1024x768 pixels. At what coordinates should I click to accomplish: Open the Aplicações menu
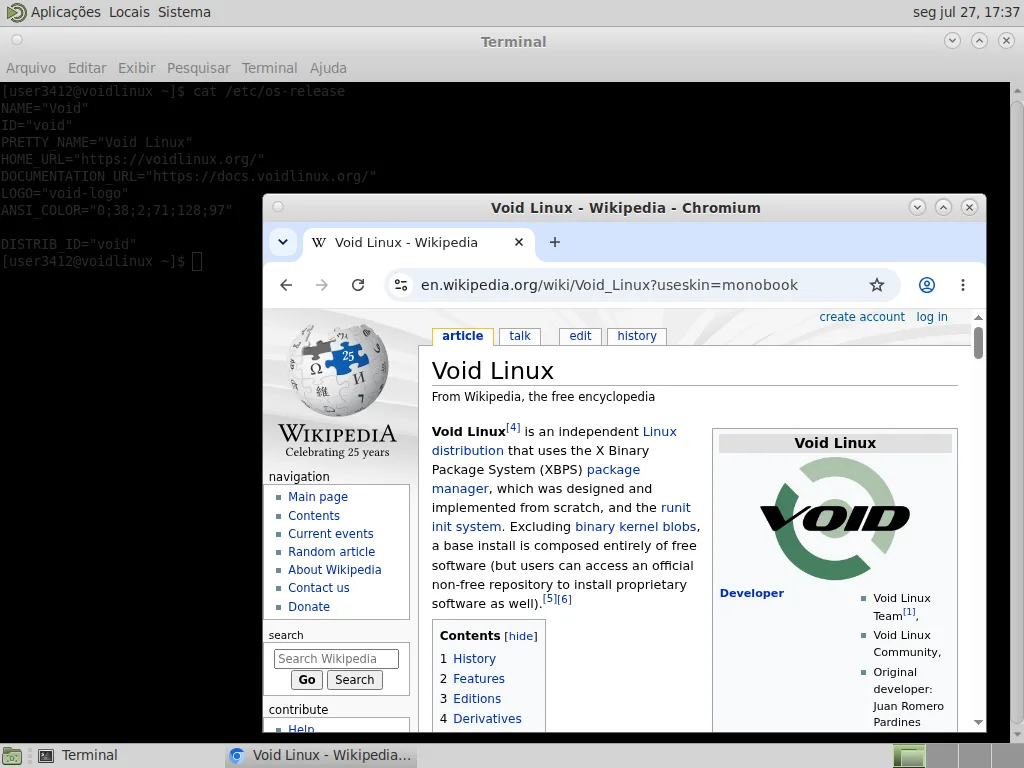coord(66,12)
